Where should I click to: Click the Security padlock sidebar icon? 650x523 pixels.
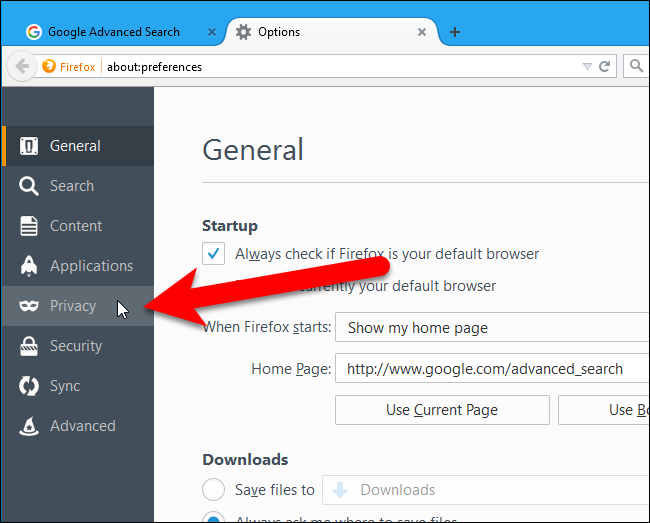(29, 346)
